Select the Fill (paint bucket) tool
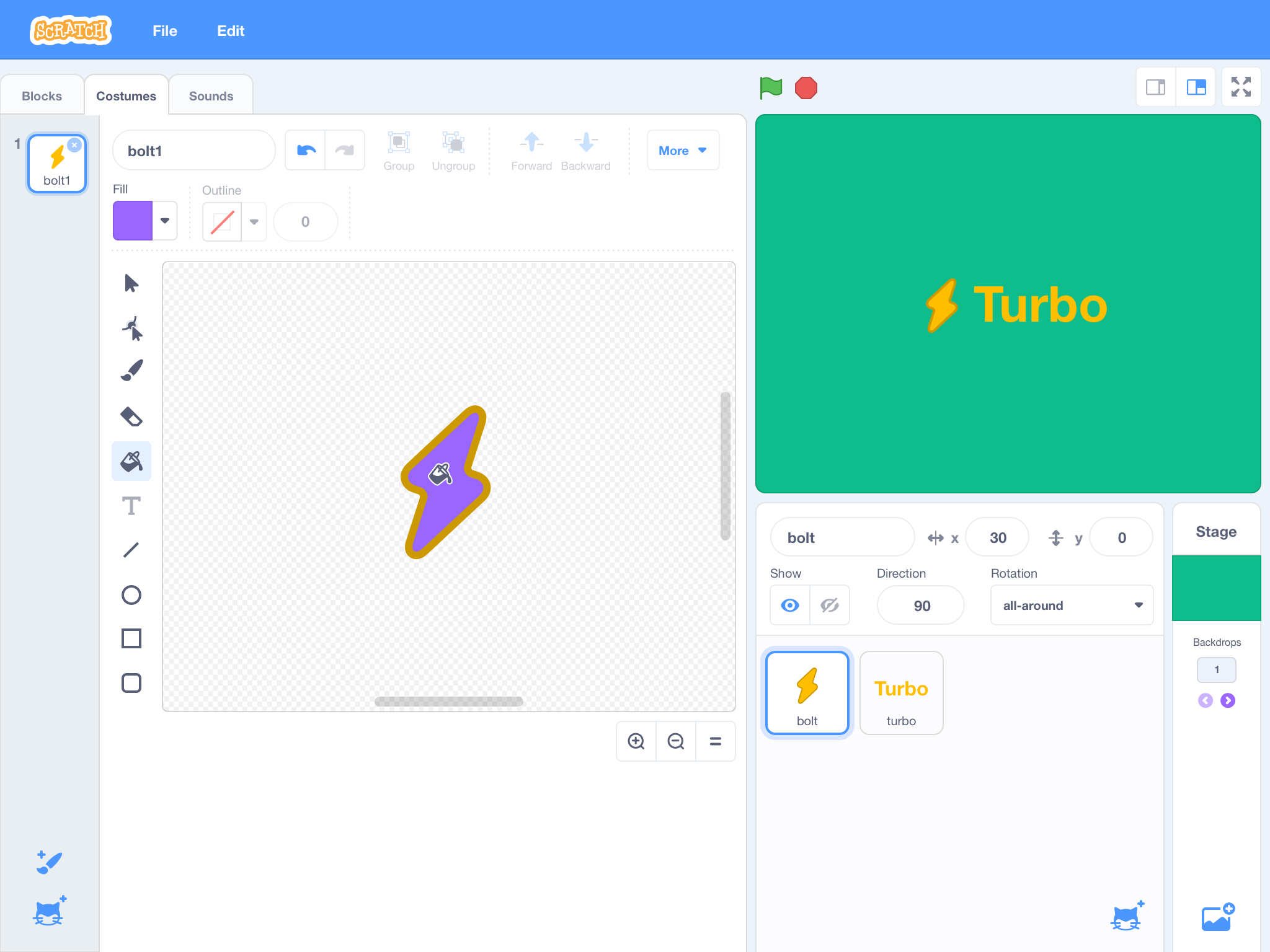This screenshot has height=952, width=1270. coord(131,461)
